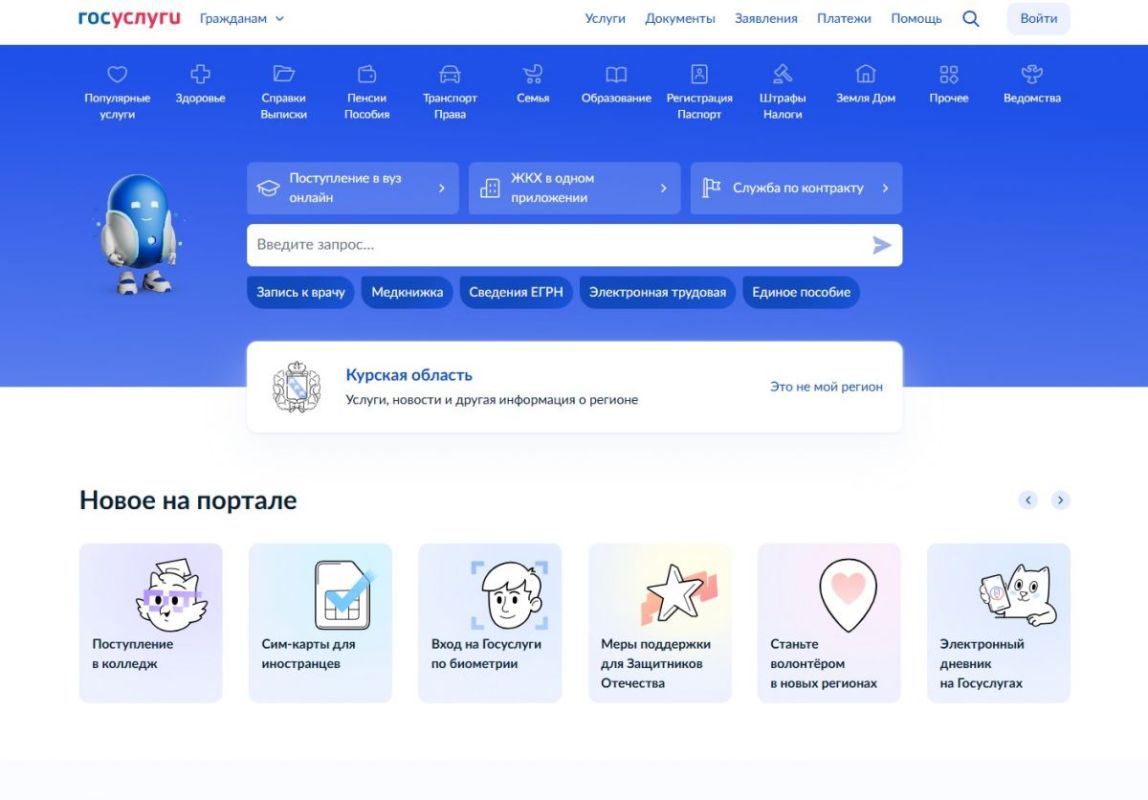The width and height of the screenshot is (1148, 800).
Task: Open the Сим-карты для иностранцев card
Action: click(320, 623)
